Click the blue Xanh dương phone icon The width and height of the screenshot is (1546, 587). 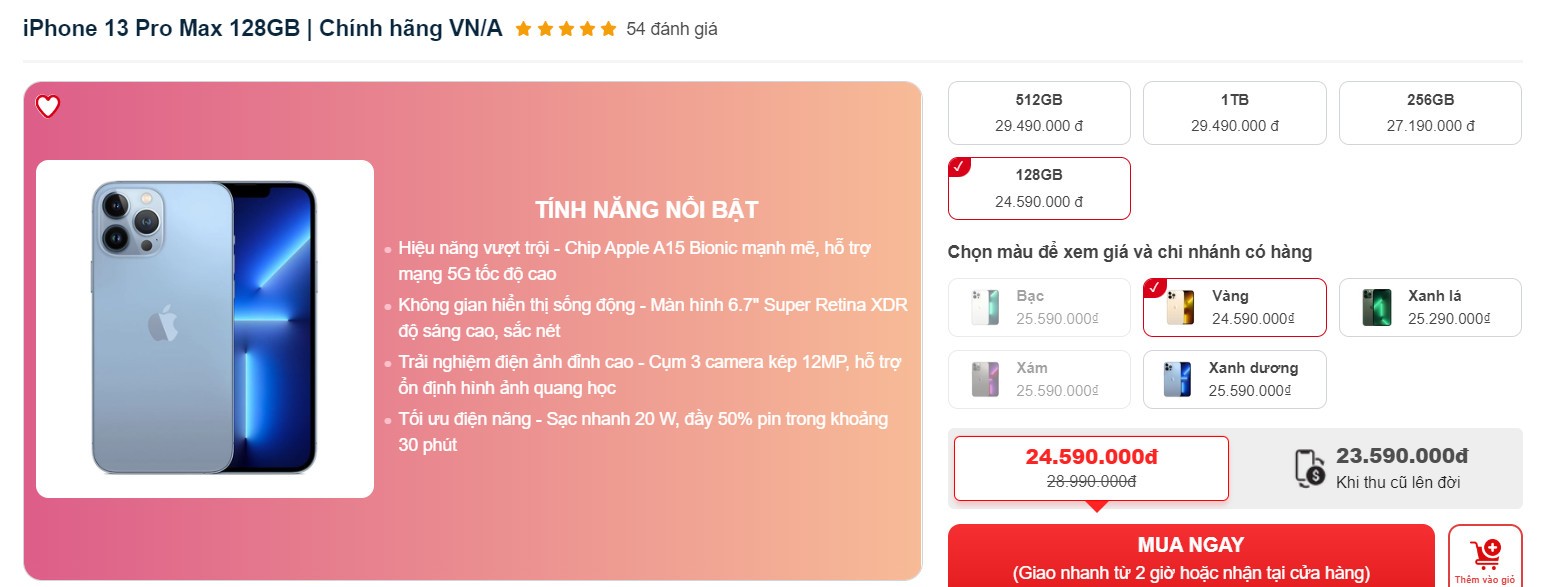click(x=1178, y=379)
